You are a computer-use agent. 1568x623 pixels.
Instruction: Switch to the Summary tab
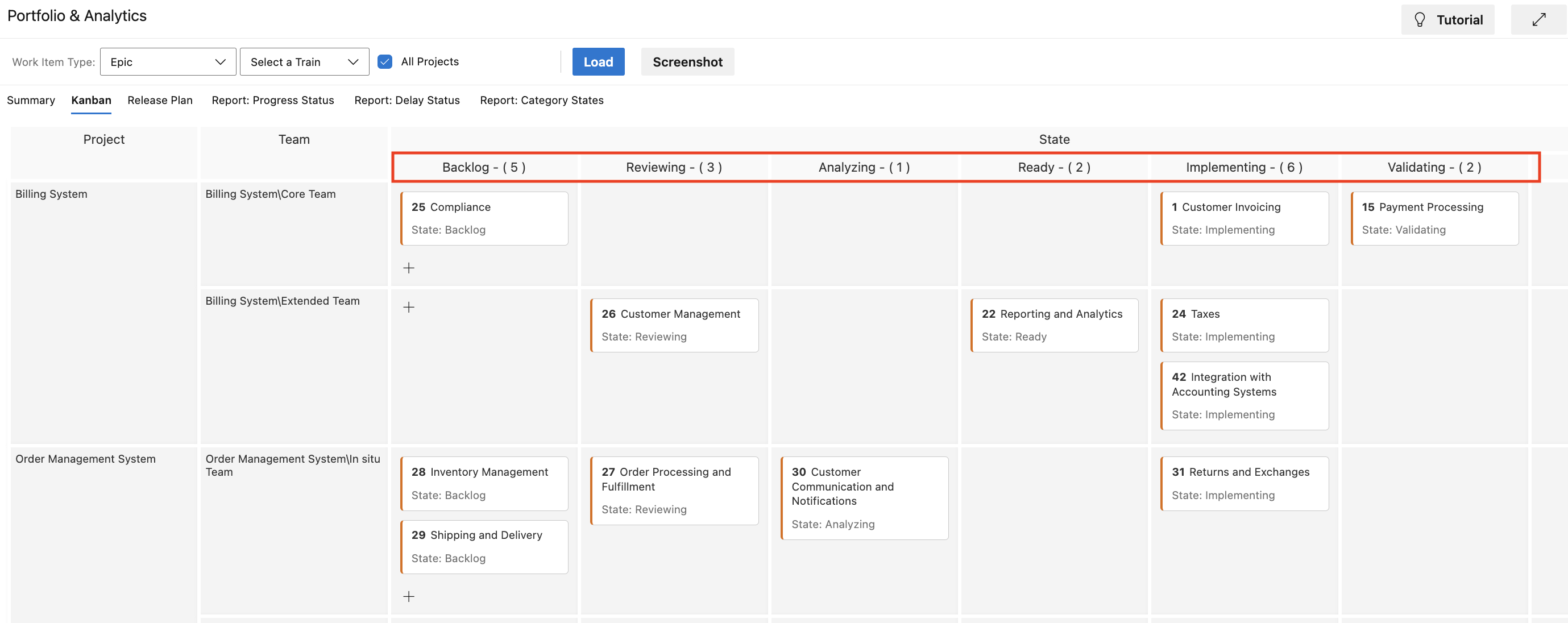click(31, 100)
